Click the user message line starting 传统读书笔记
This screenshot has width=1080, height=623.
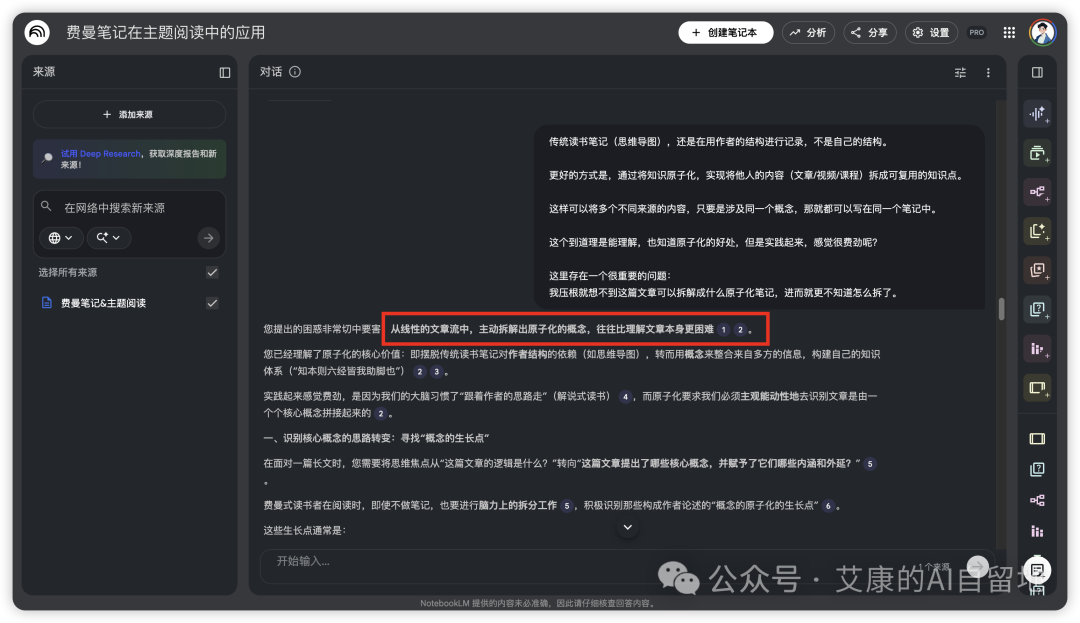(x=719, y=142)
